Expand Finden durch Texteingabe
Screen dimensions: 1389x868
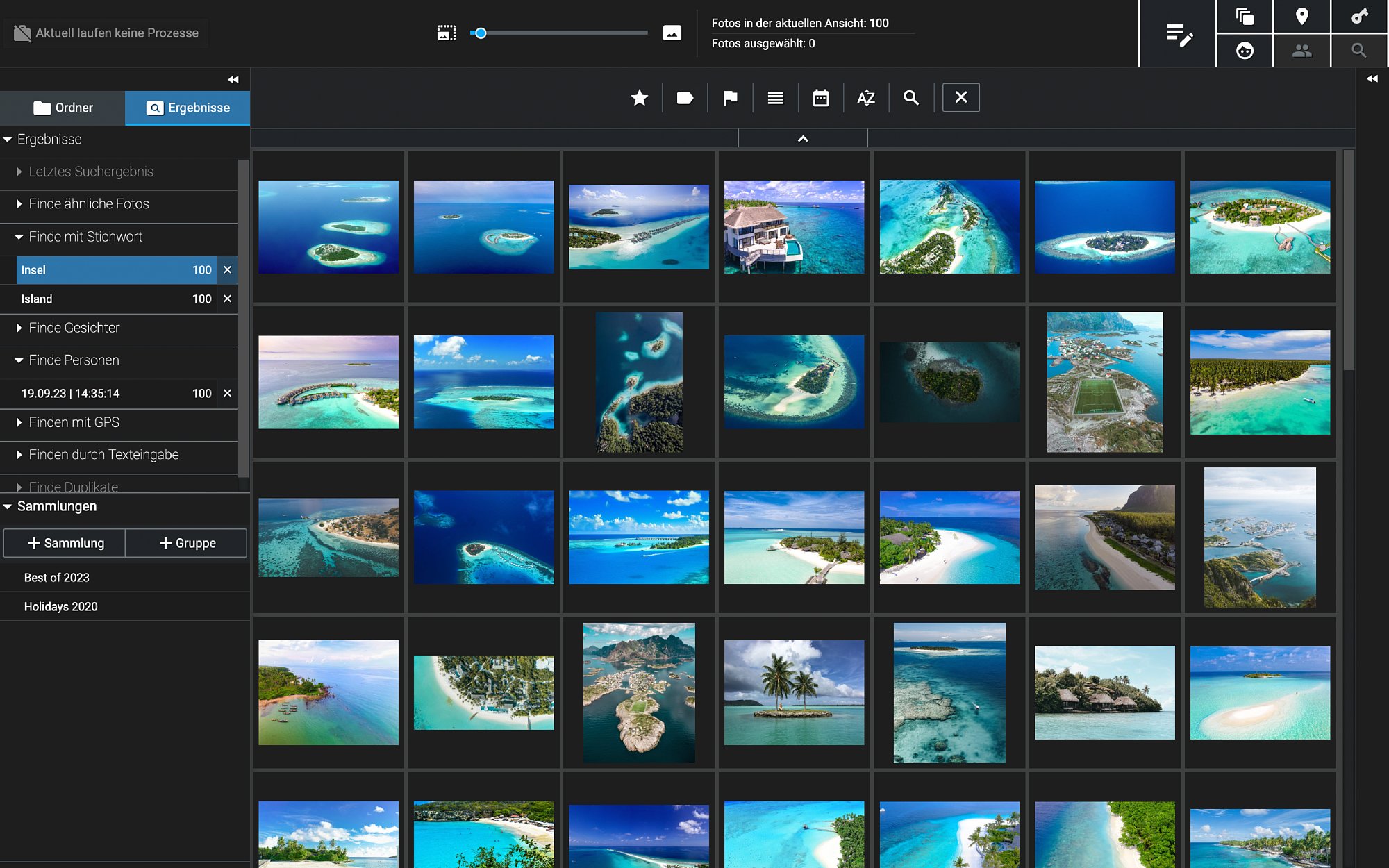point(19,455)
